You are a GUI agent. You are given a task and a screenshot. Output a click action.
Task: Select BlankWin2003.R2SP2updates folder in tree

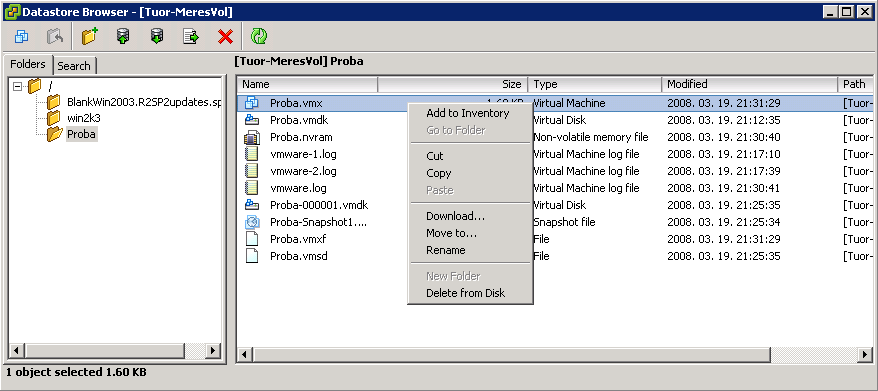[144, 102]
